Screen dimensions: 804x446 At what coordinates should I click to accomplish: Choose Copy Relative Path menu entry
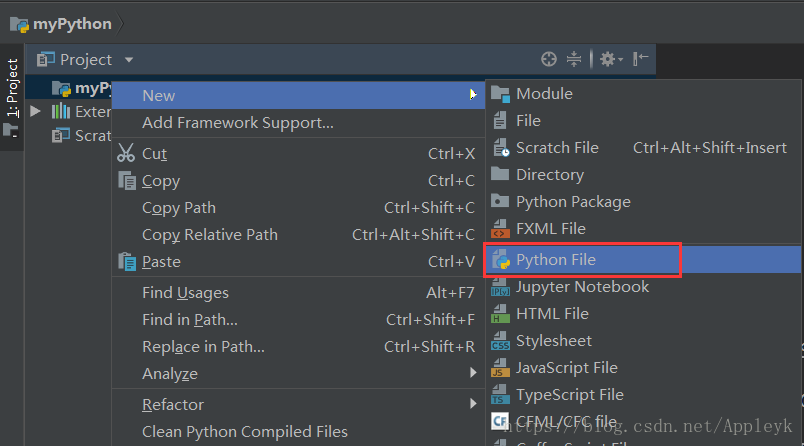pos(298,234)
